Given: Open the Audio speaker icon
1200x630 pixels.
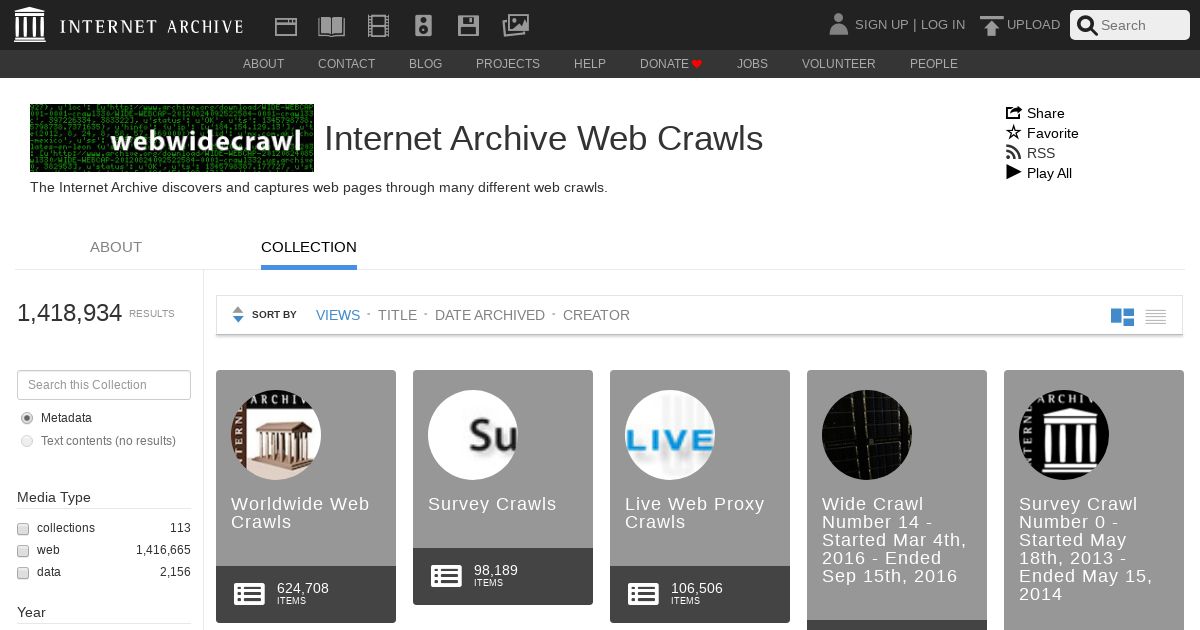Looking at the screenshot, I should click(423, 26).
